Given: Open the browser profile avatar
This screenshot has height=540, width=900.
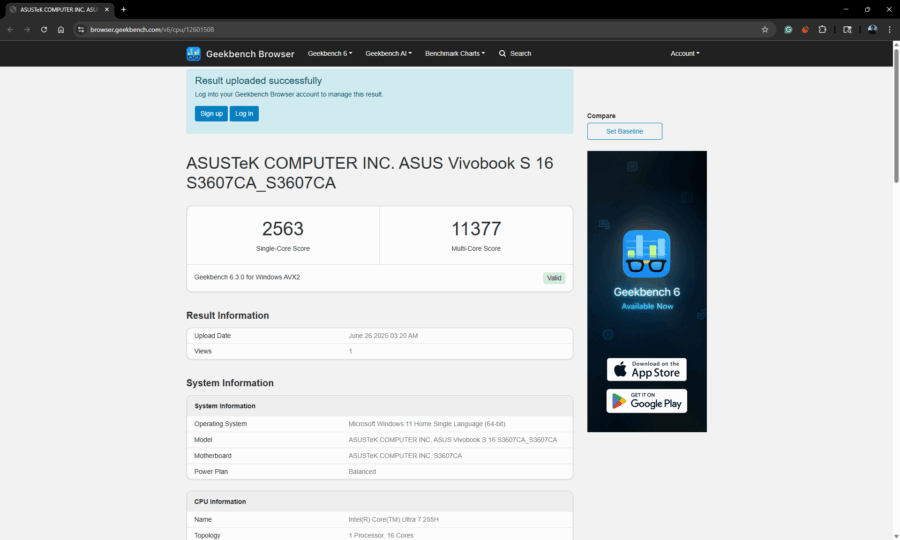Looking at the screenshot, I should pyautogui.click(x=872, y=29).
